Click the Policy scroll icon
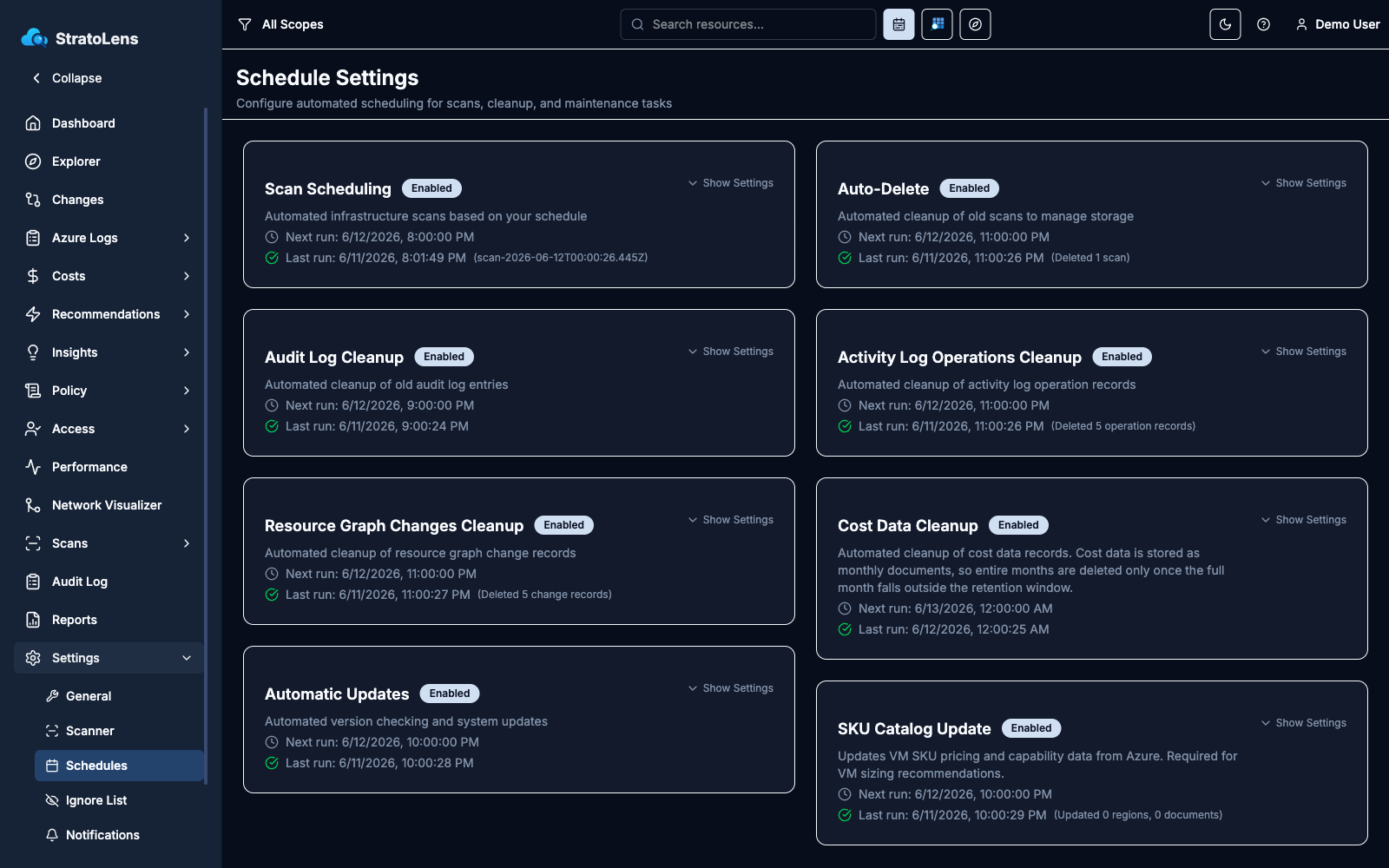The height and width of the screenshot is (868, 1389). [33, 391]
